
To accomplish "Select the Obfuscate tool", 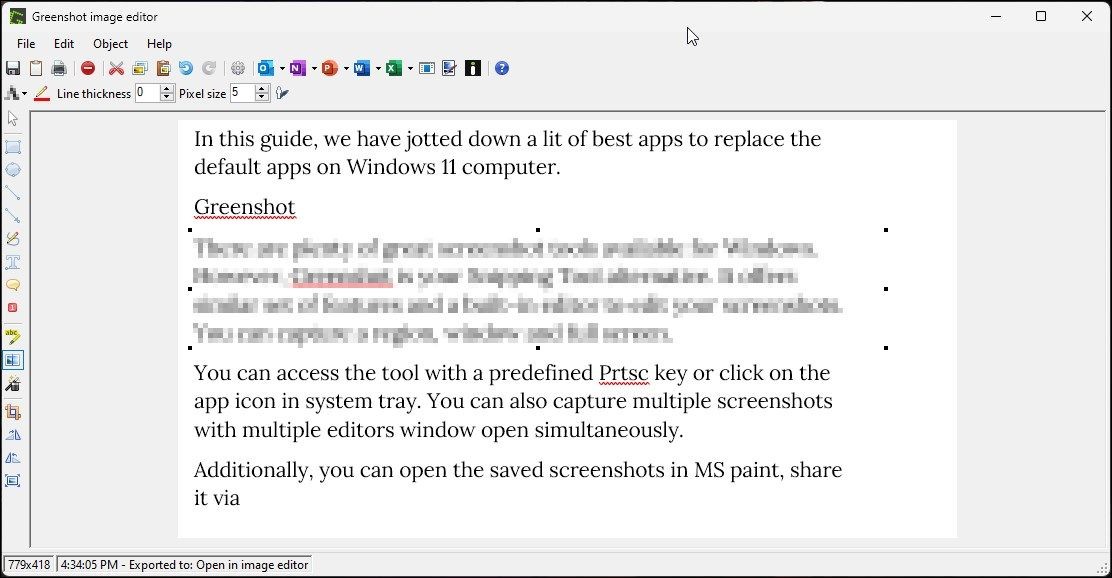I will point(13,360).
